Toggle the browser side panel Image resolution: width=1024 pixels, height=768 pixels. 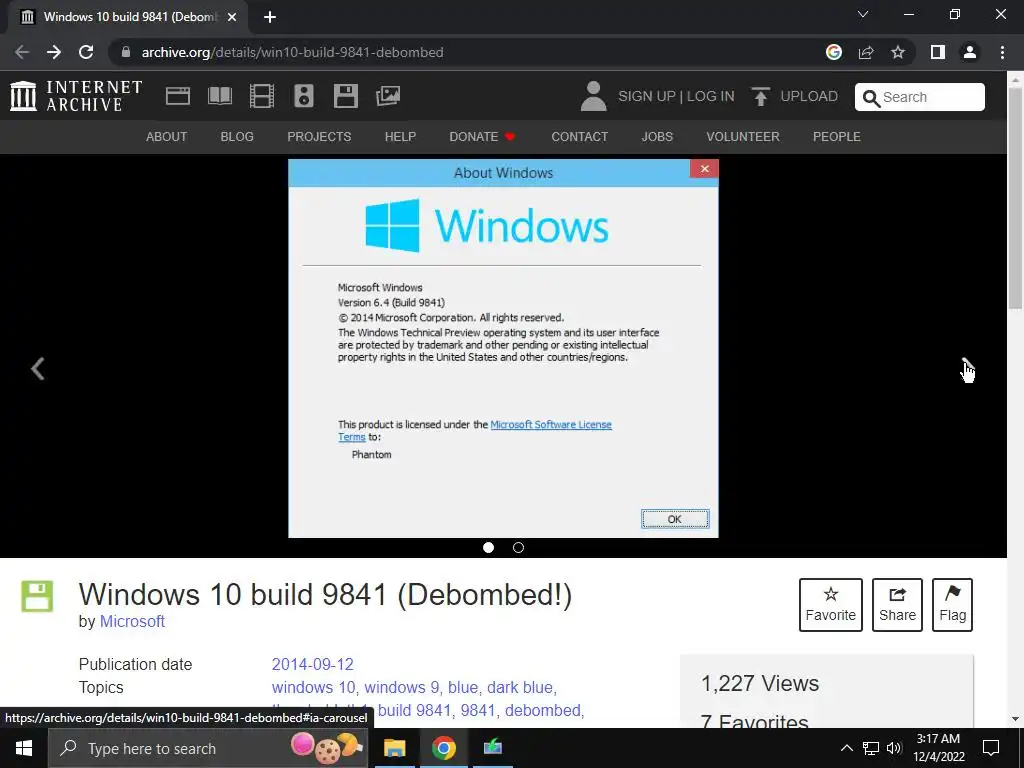point(938,52)
